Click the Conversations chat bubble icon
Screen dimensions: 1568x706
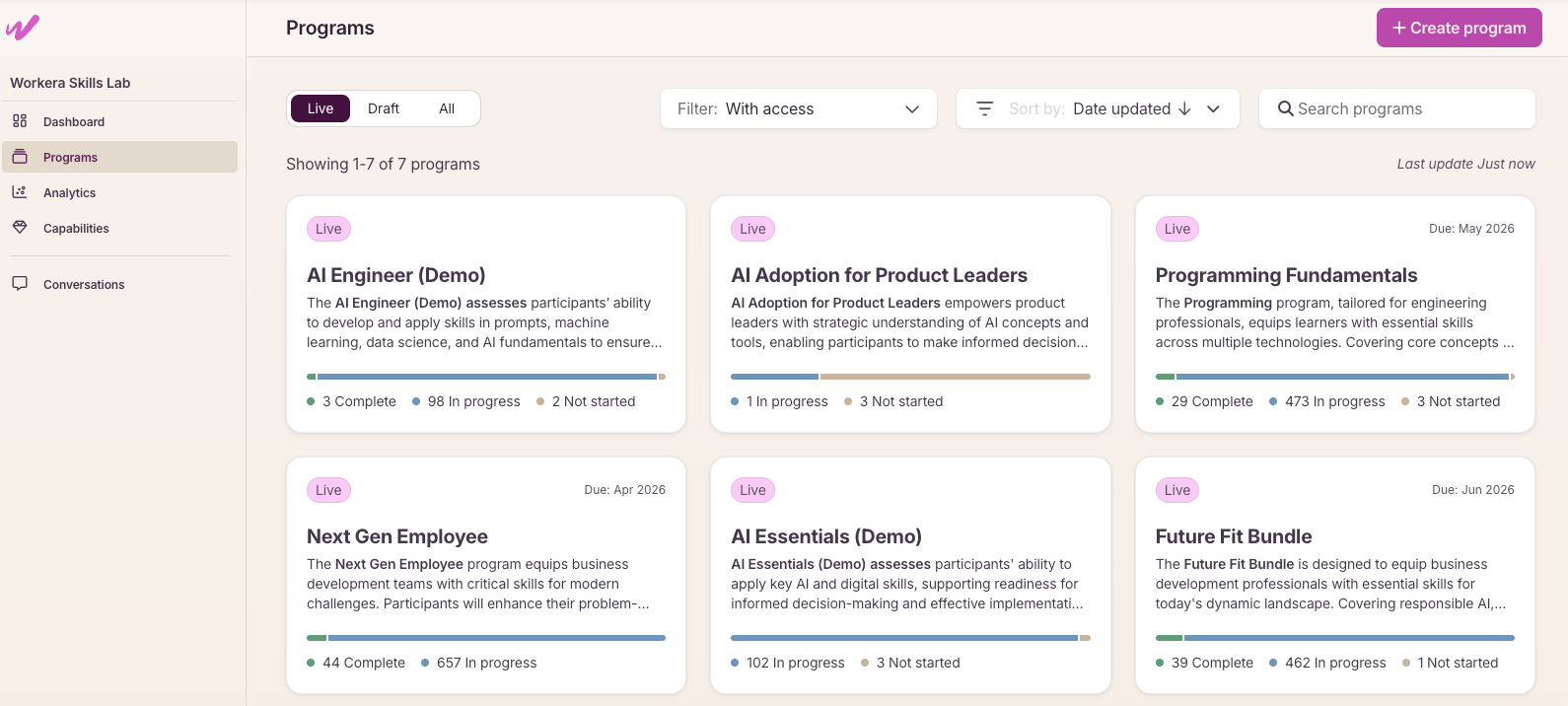[20, 284]
